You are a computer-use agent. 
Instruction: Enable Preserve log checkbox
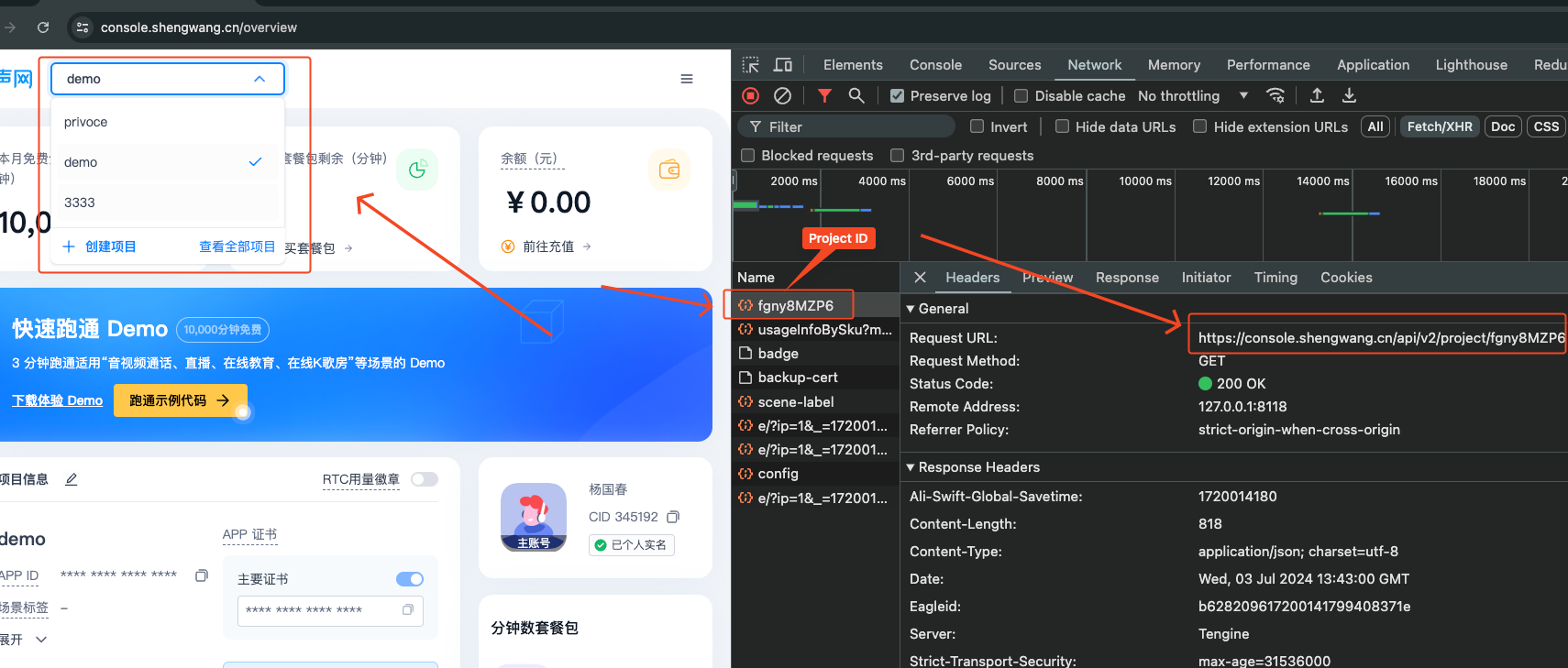click(897, 95)
